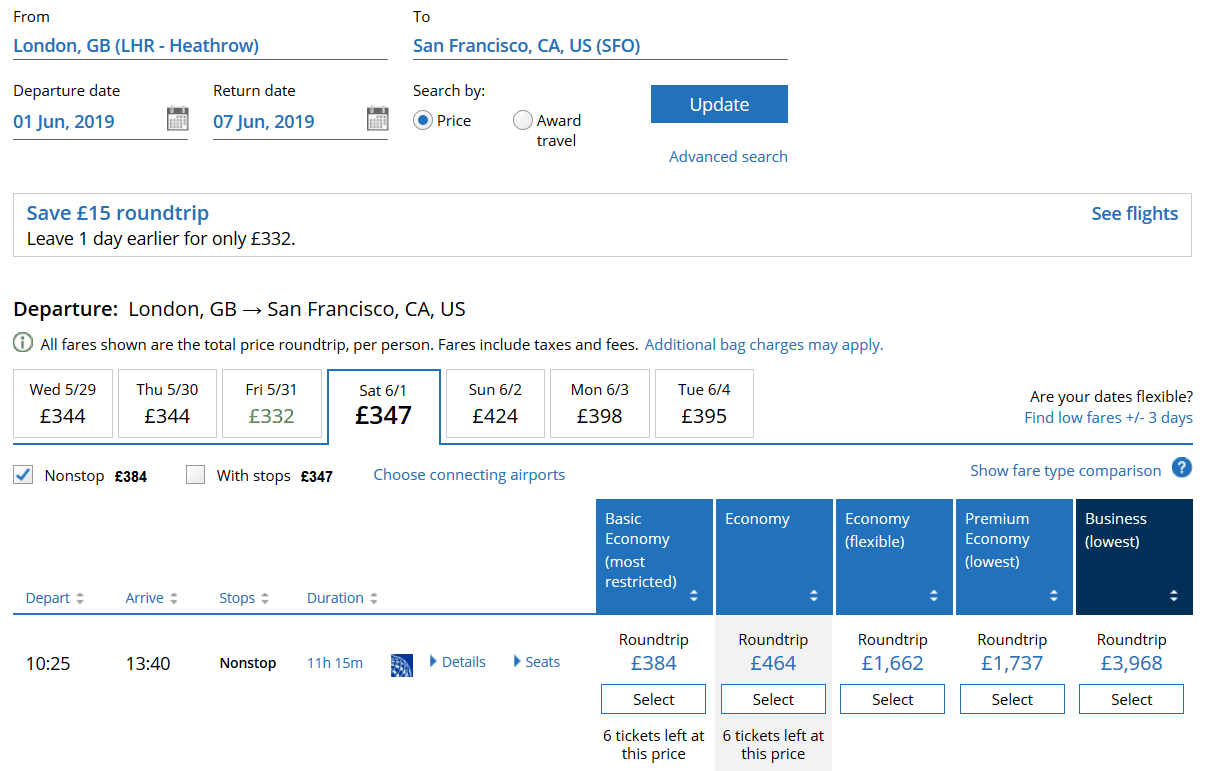
Task: Click the fare comparison help question icon
Action: 1182,468
